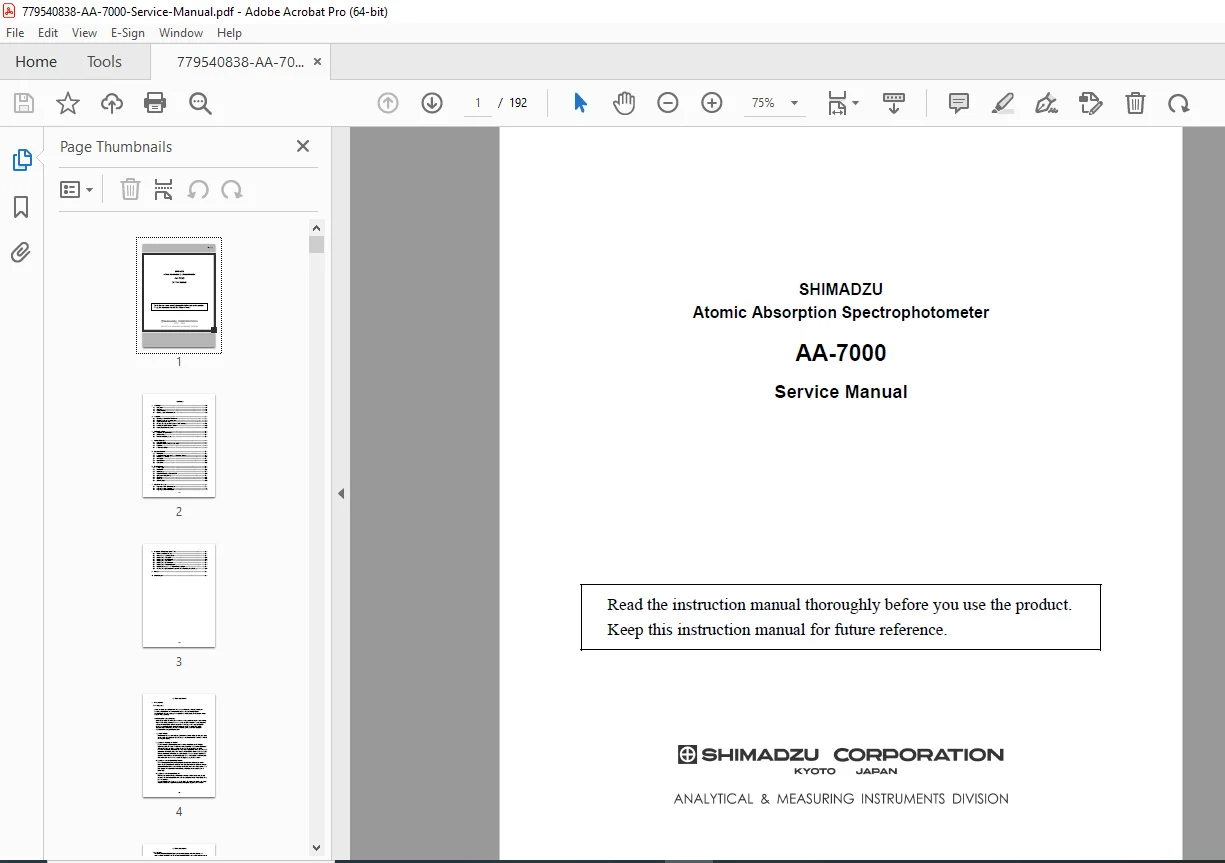1225x863 pixels.
Task: Close the document tab
Action: [318, 62]
